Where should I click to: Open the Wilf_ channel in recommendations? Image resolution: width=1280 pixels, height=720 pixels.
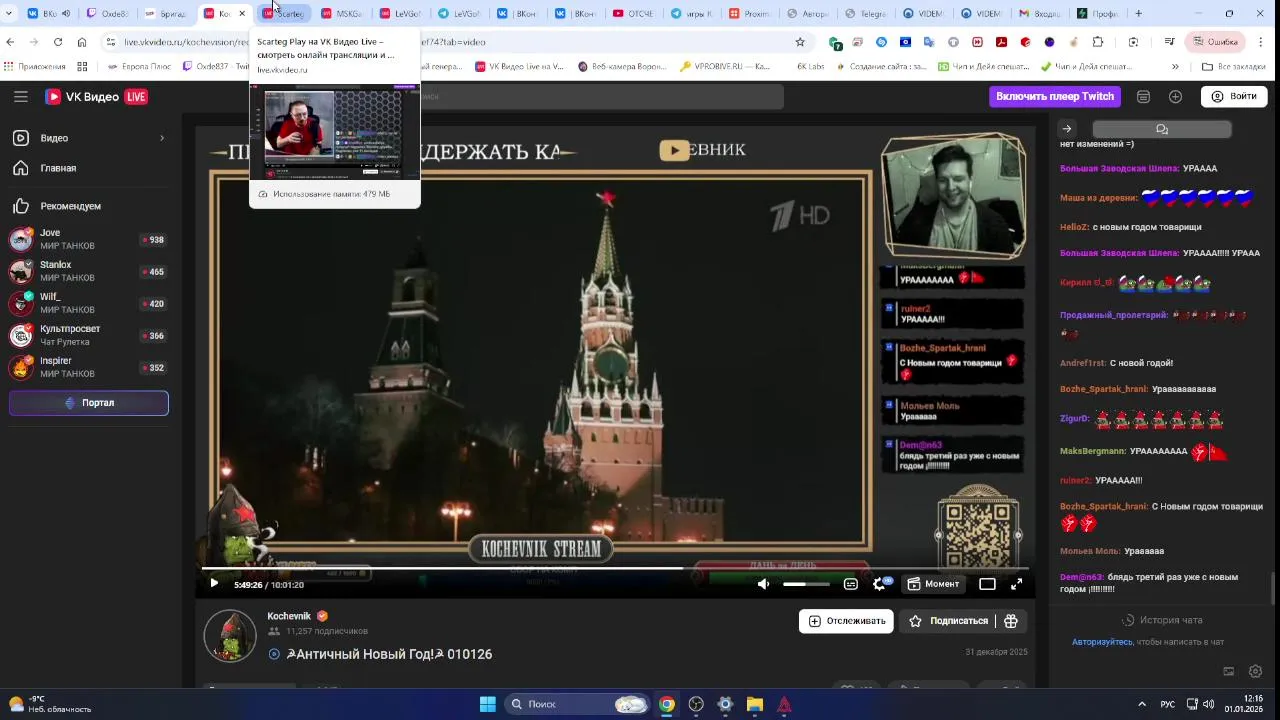click(x=88, y=303)
